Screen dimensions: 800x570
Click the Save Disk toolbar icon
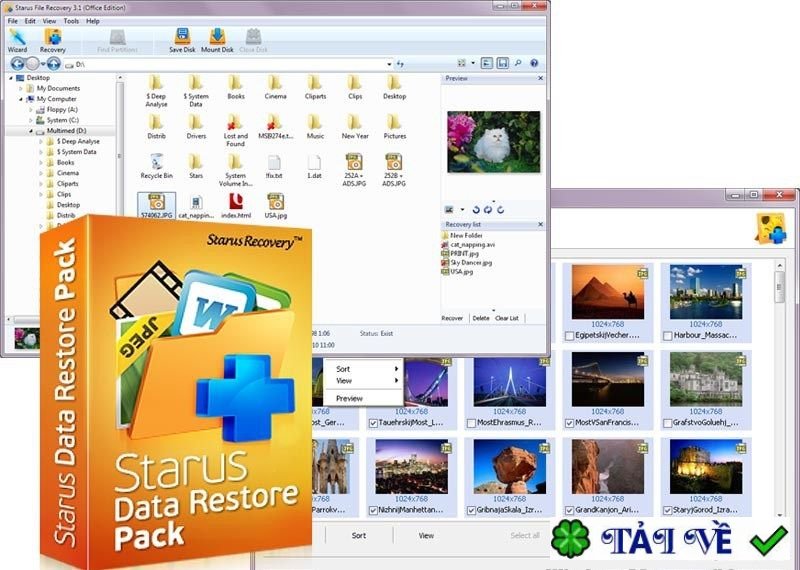pyautogui.click(x=182, y=40)
